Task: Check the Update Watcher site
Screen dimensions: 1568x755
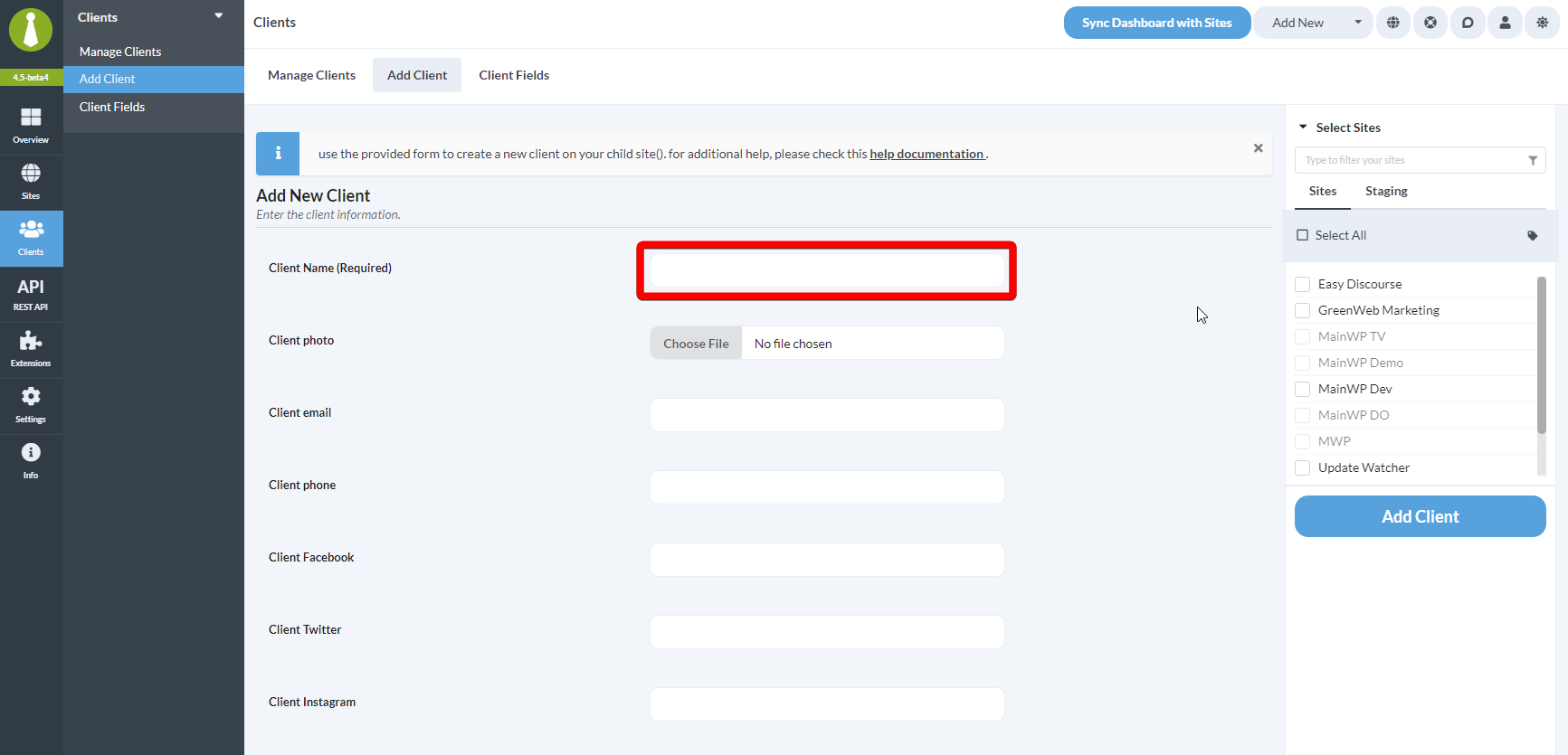Action: click(x=1303, y=467)
